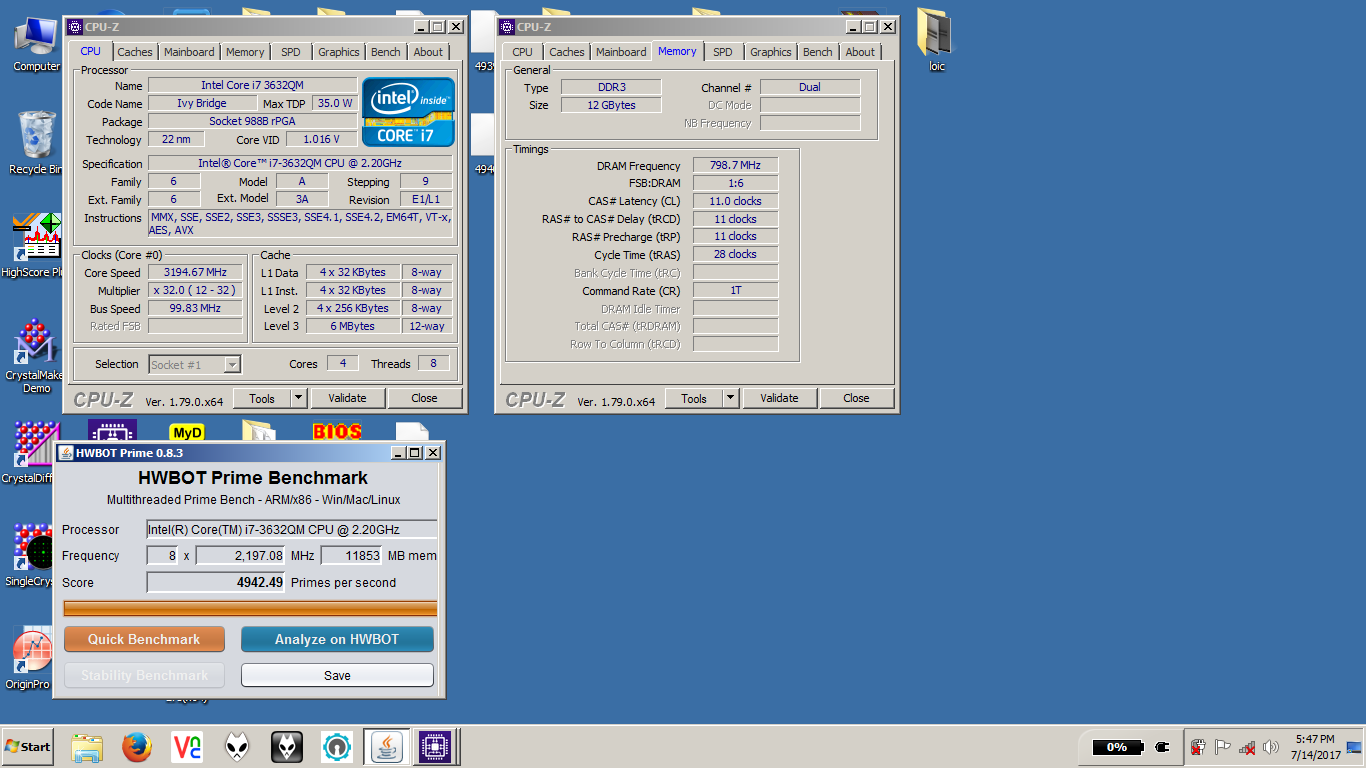This screenshot has height=768, width=1366.
Task: Click Analyze on HWBOT button
Action: pyautogui.click(x=337, y=639)
